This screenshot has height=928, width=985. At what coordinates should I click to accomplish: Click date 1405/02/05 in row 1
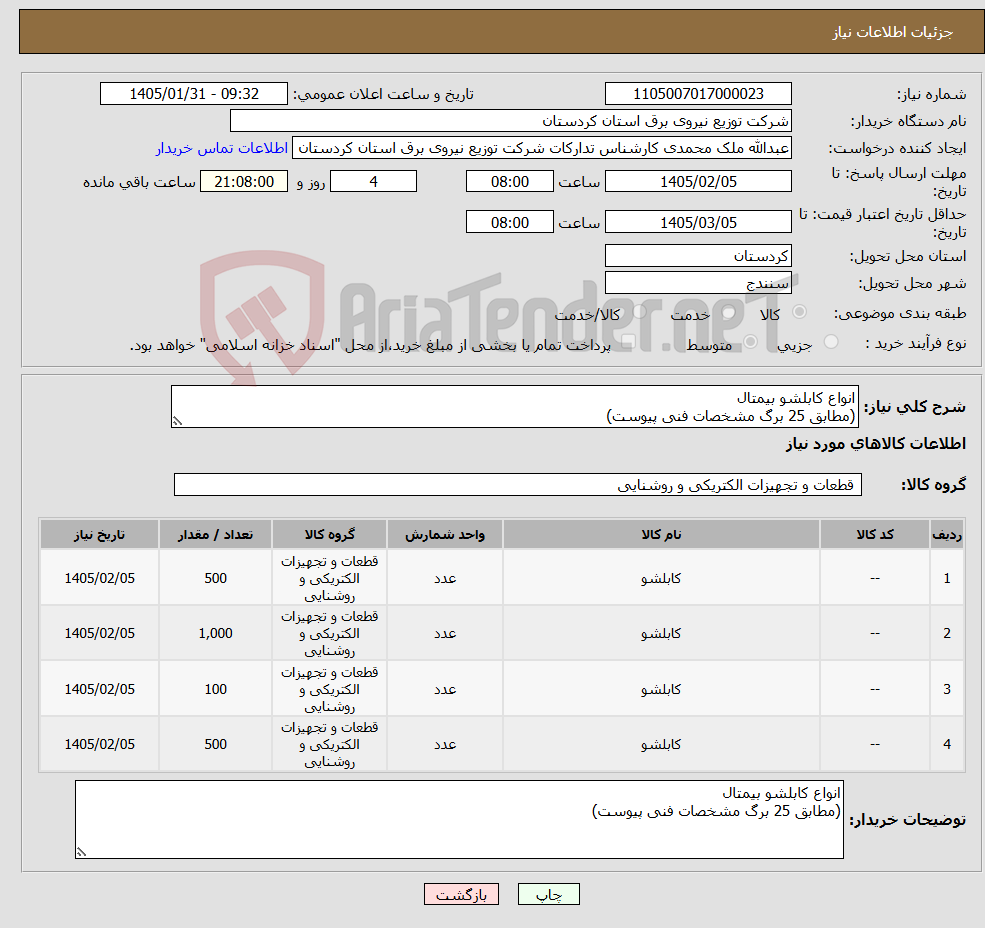click(x=99, y=578)
